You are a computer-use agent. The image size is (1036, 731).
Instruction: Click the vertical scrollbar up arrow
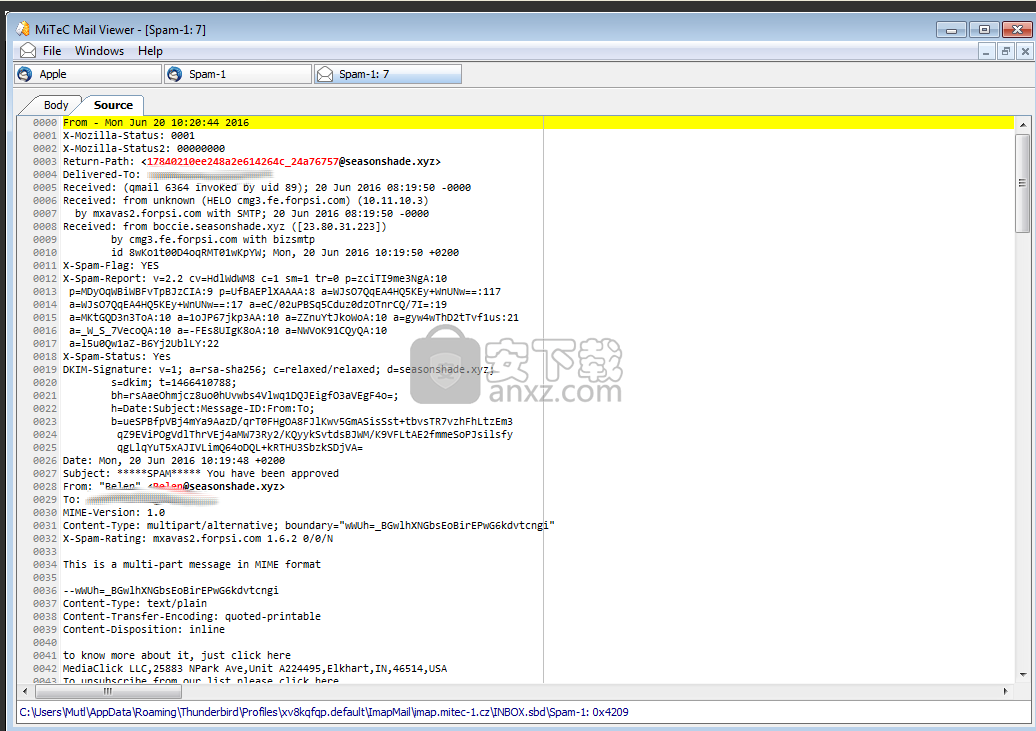click(1023, 124)
